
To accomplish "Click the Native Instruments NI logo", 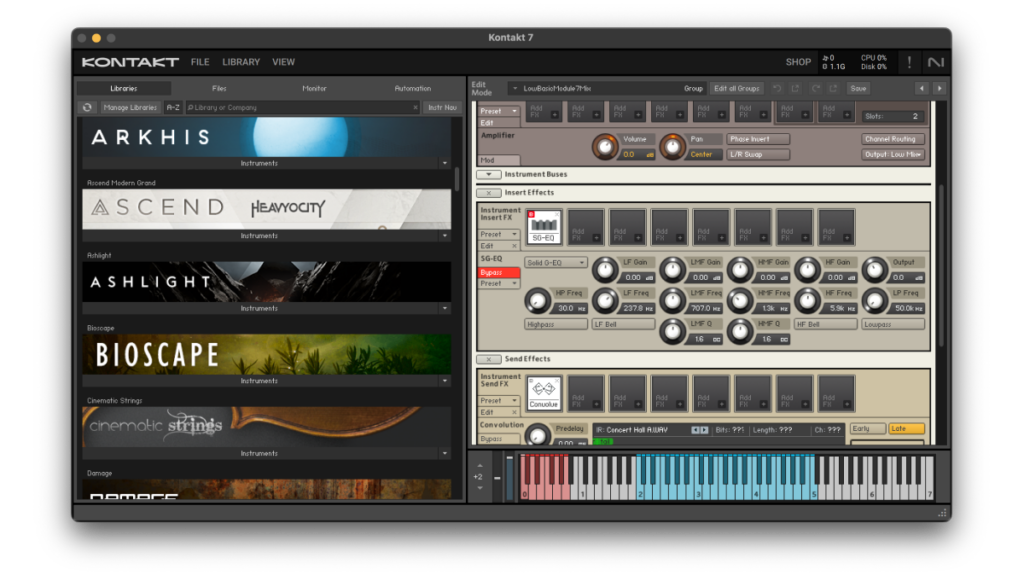I will point(936,62).
